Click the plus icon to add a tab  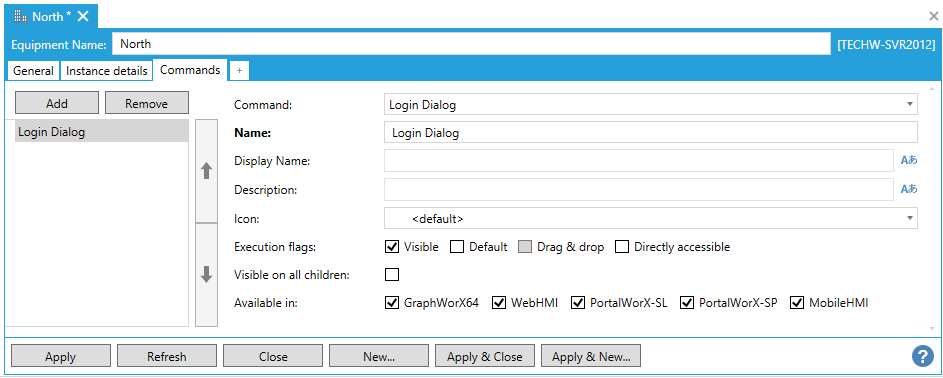click(x=239, y=71)
